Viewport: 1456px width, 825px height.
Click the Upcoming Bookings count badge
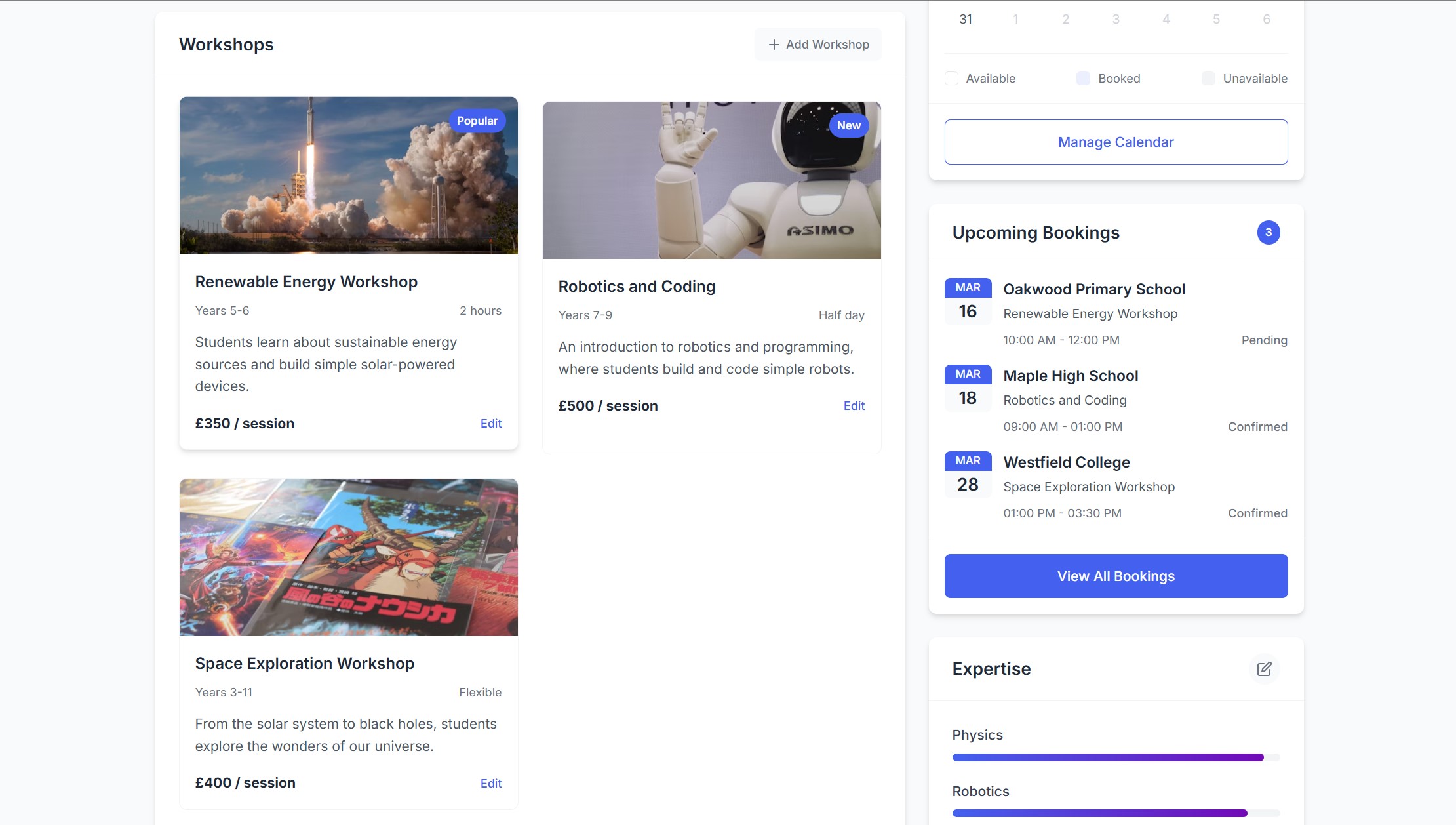click(x=1269, y=232)
